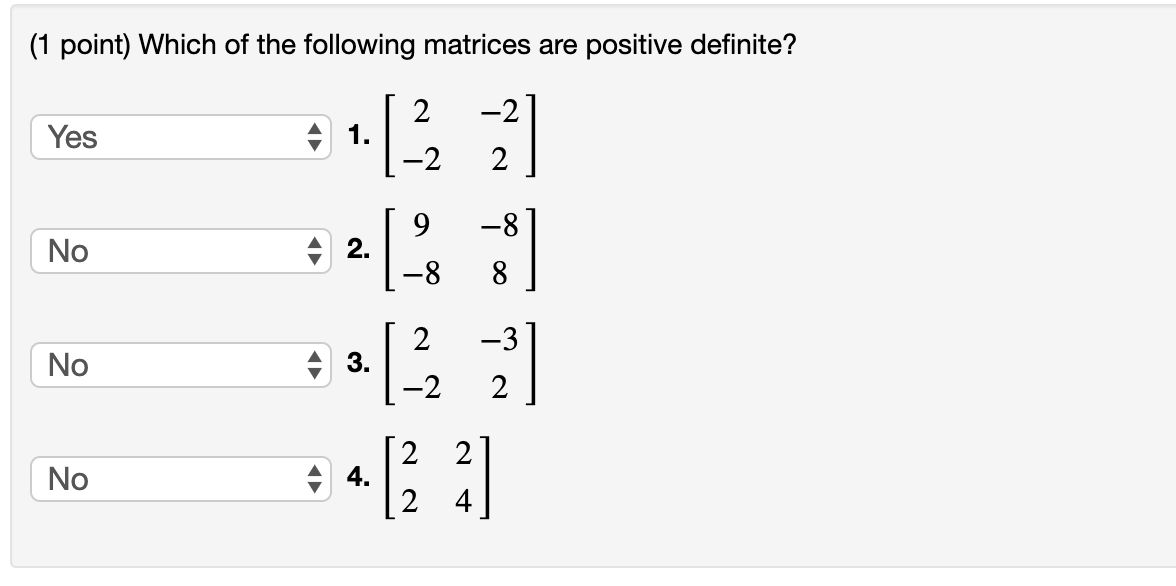Click the stepper arrows on the fourth dropdown
Viewport: 1176px width, 586px height.
pyautogui.click(x=316, y=480)
